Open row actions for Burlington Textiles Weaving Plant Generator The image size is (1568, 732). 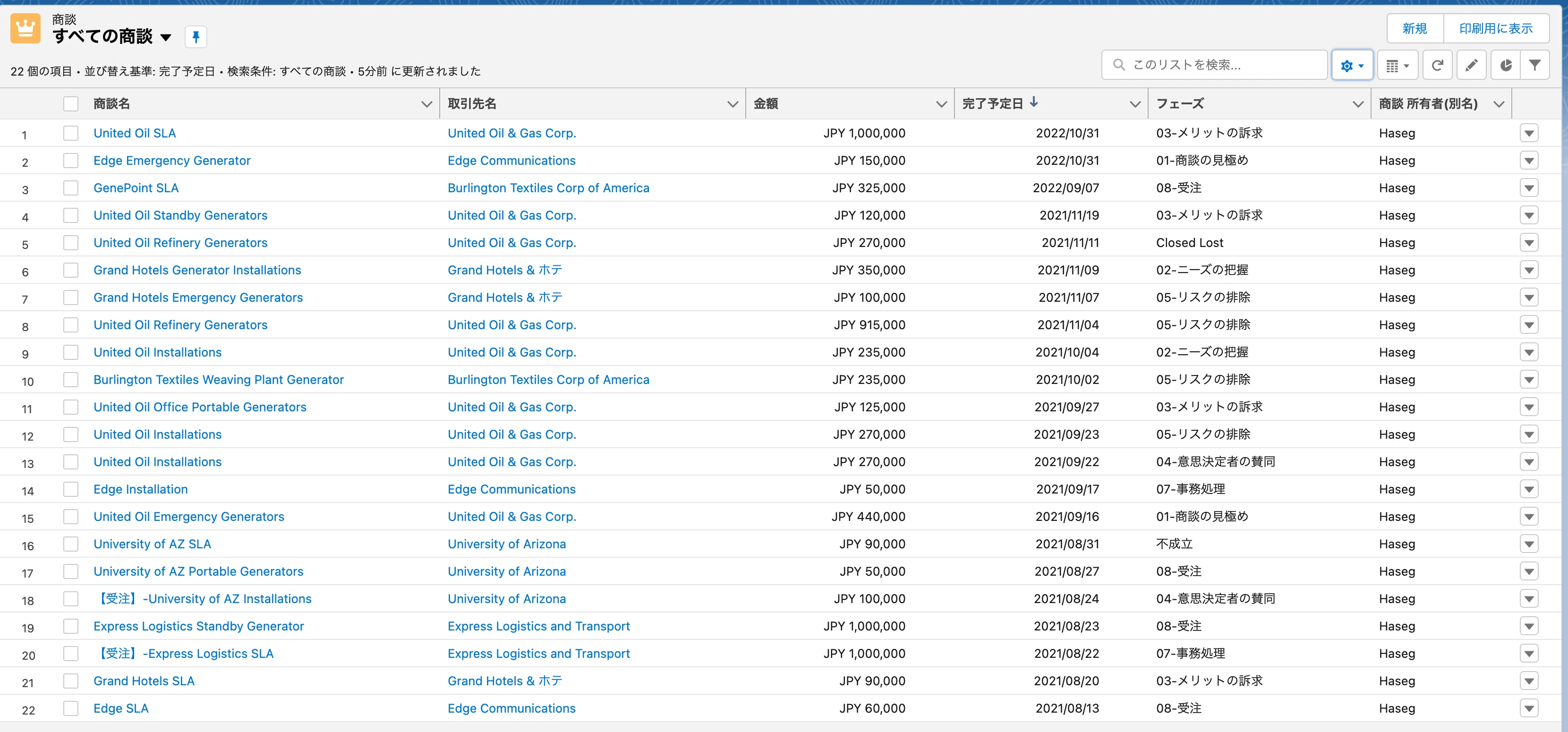[1528, 380]
